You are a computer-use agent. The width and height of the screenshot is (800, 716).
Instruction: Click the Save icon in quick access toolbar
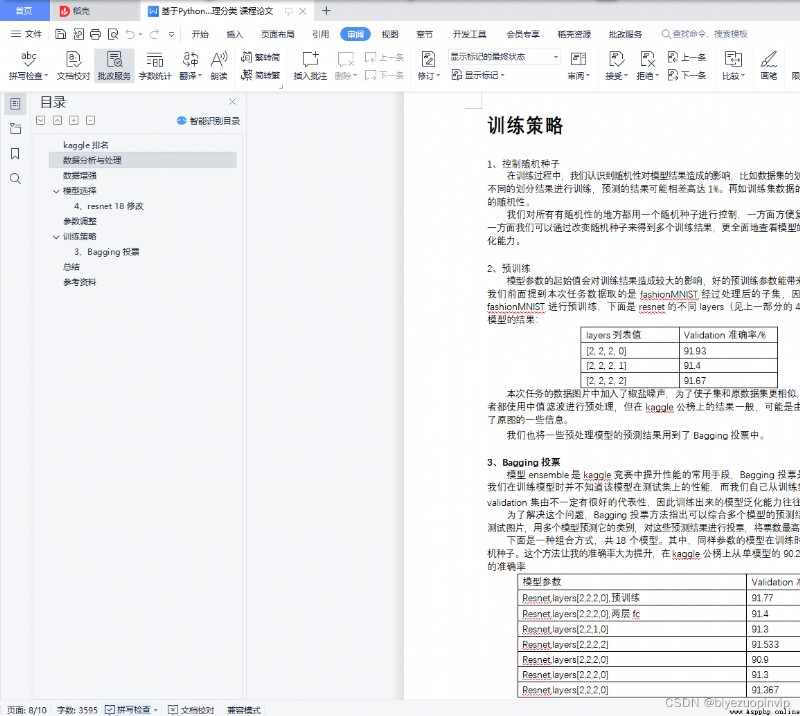[60, 34]
